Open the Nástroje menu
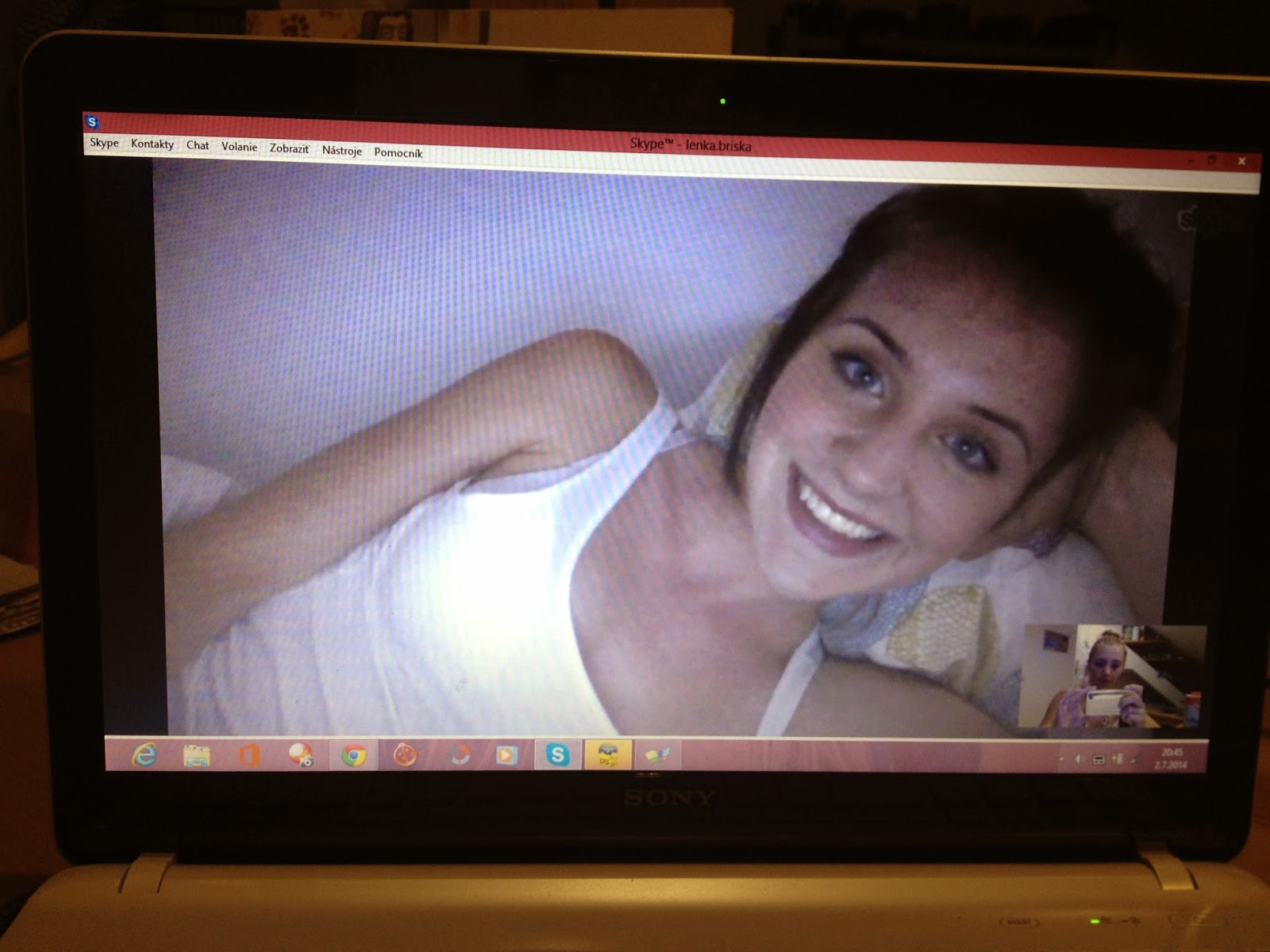 [342, 150]
